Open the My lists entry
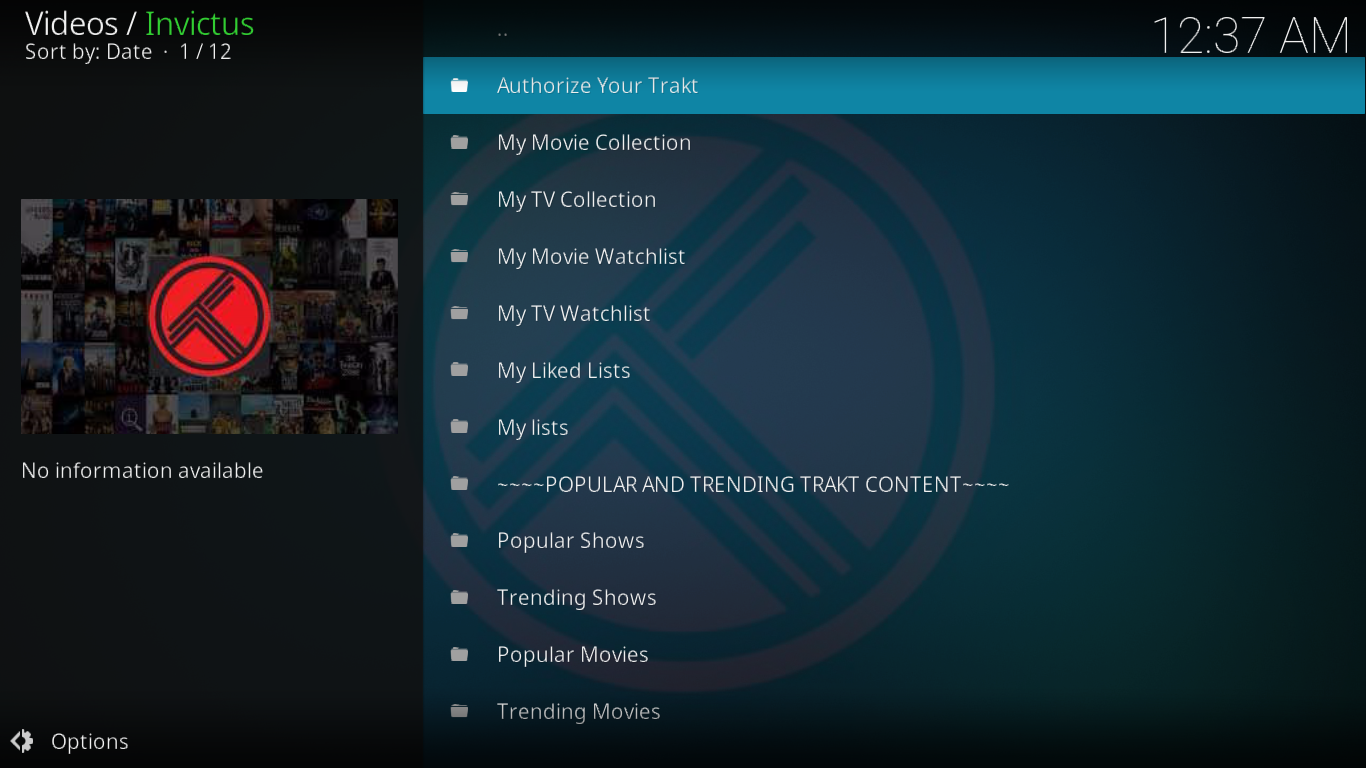1366x768 pixels. 894,427
